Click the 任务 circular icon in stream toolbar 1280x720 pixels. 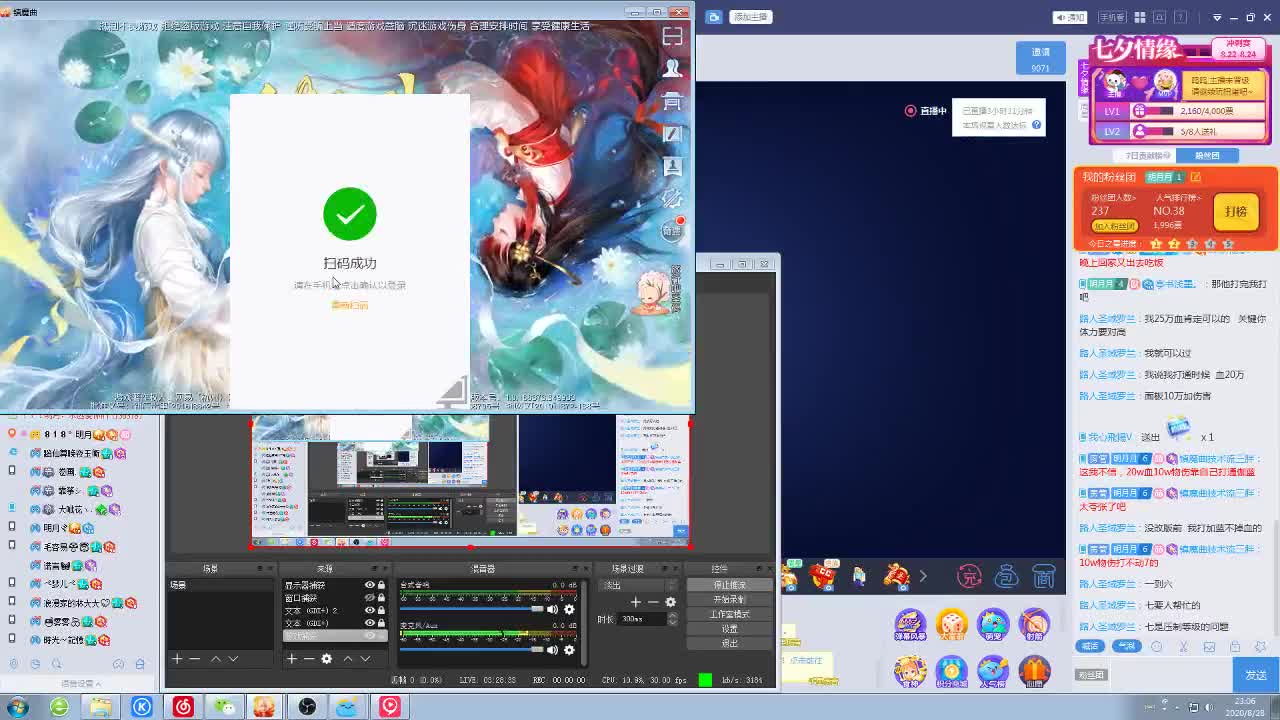969,576
